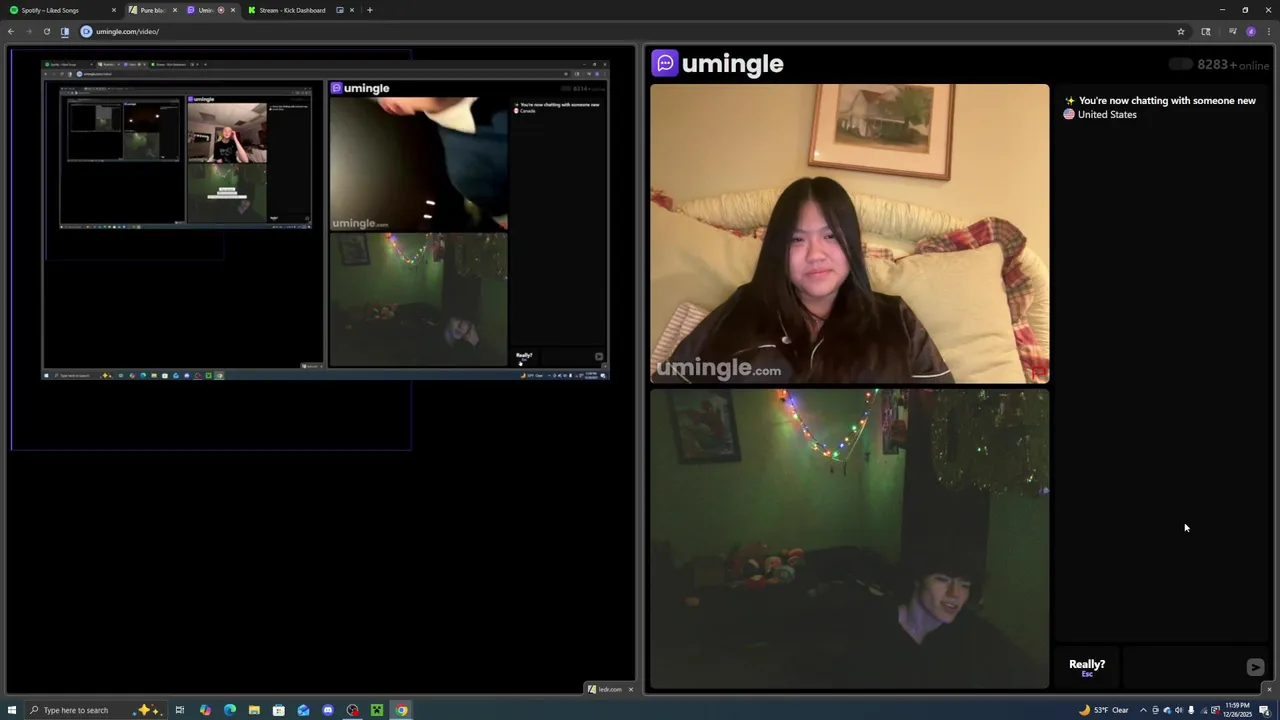This screenshot has width=1280, height=720.
Task: Open the Google Lens search icon
Action: pyautogui.click(x=1206, y=31)
